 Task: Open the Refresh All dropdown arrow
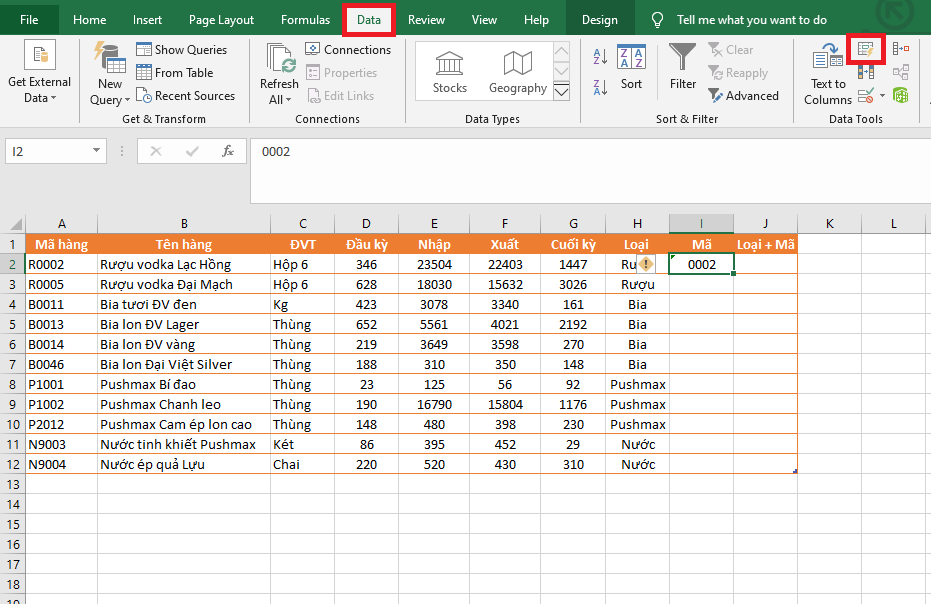[x=288, y=100]
